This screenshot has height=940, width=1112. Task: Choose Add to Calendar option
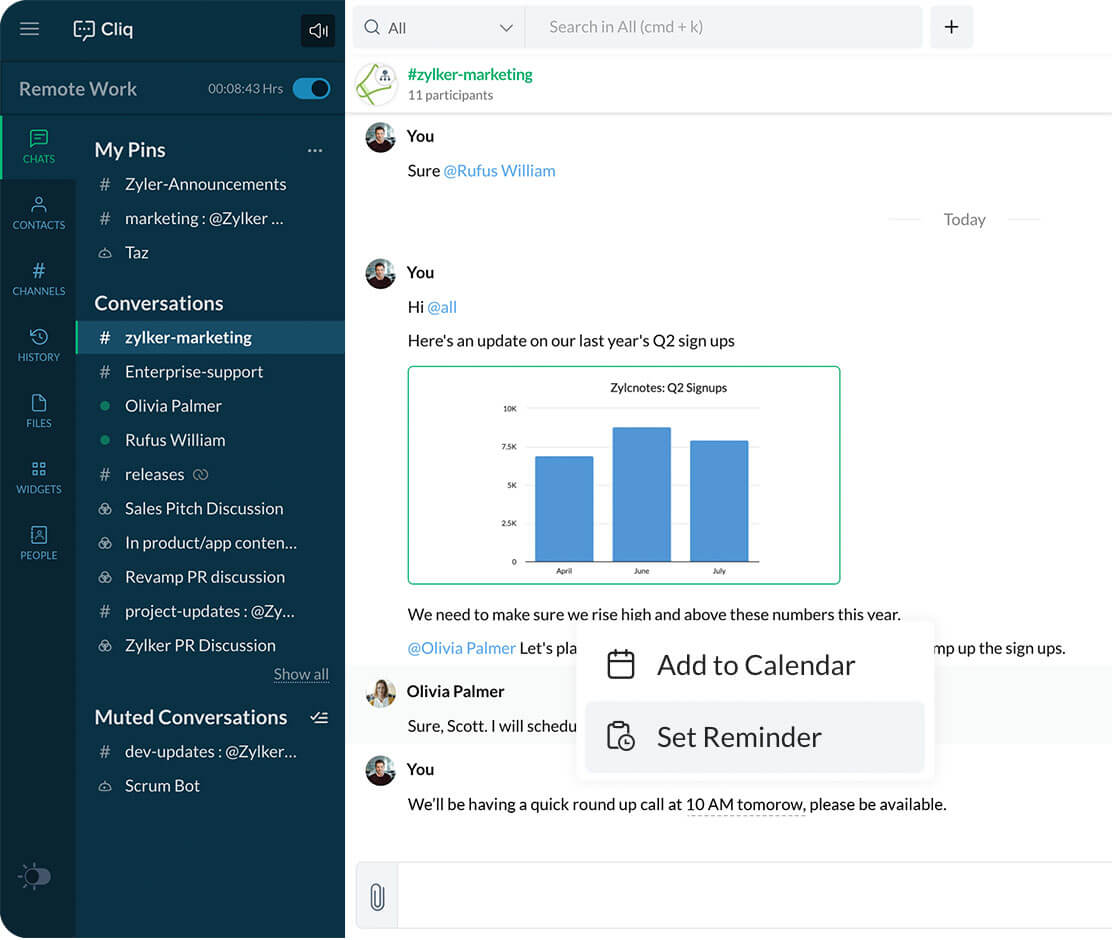[755, 665]
